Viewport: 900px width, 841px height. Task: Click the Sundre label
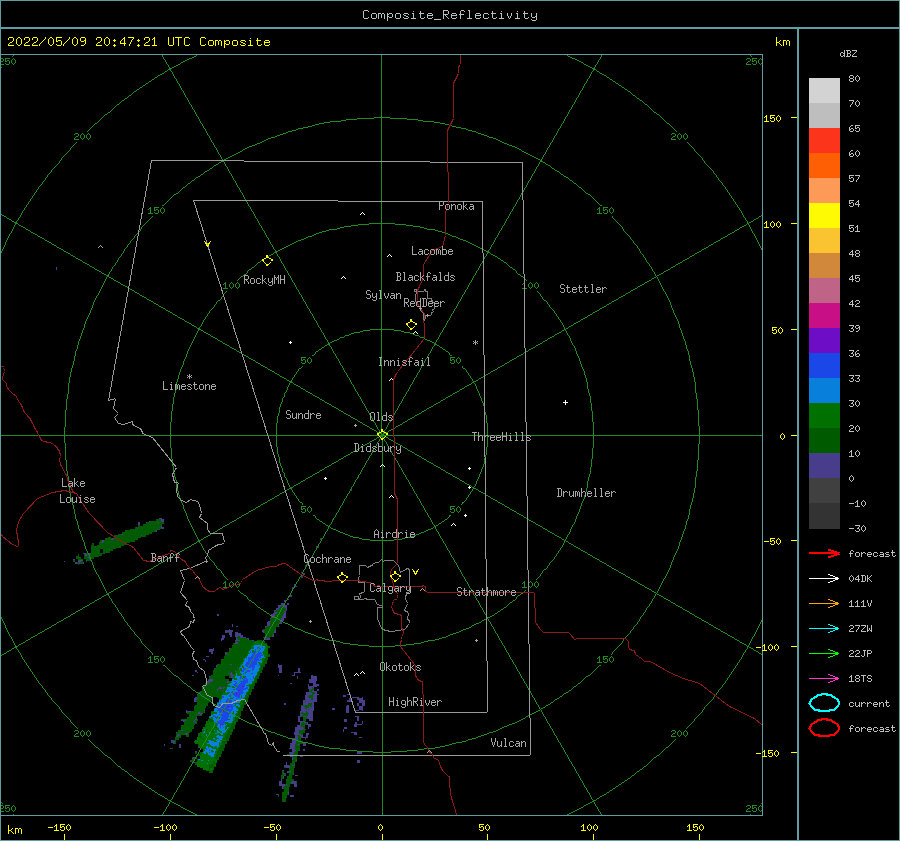tap(304, 414)
